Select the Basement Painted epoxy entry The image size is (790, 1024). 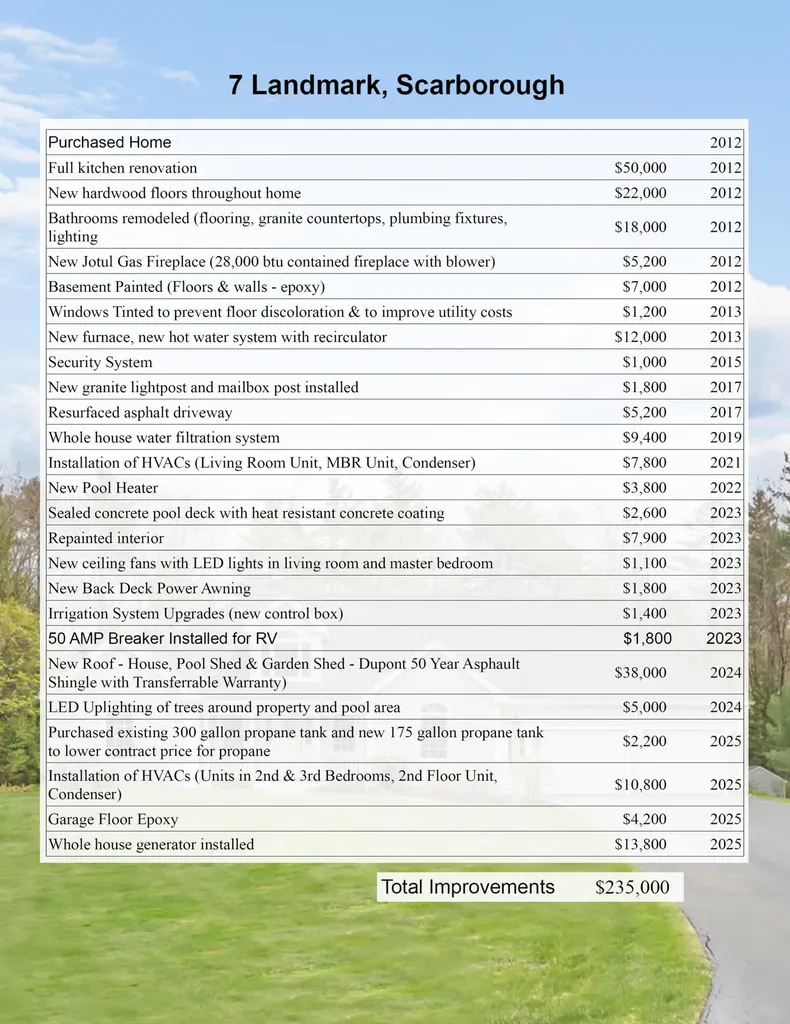pyautogui.click(x=186, y=287)
